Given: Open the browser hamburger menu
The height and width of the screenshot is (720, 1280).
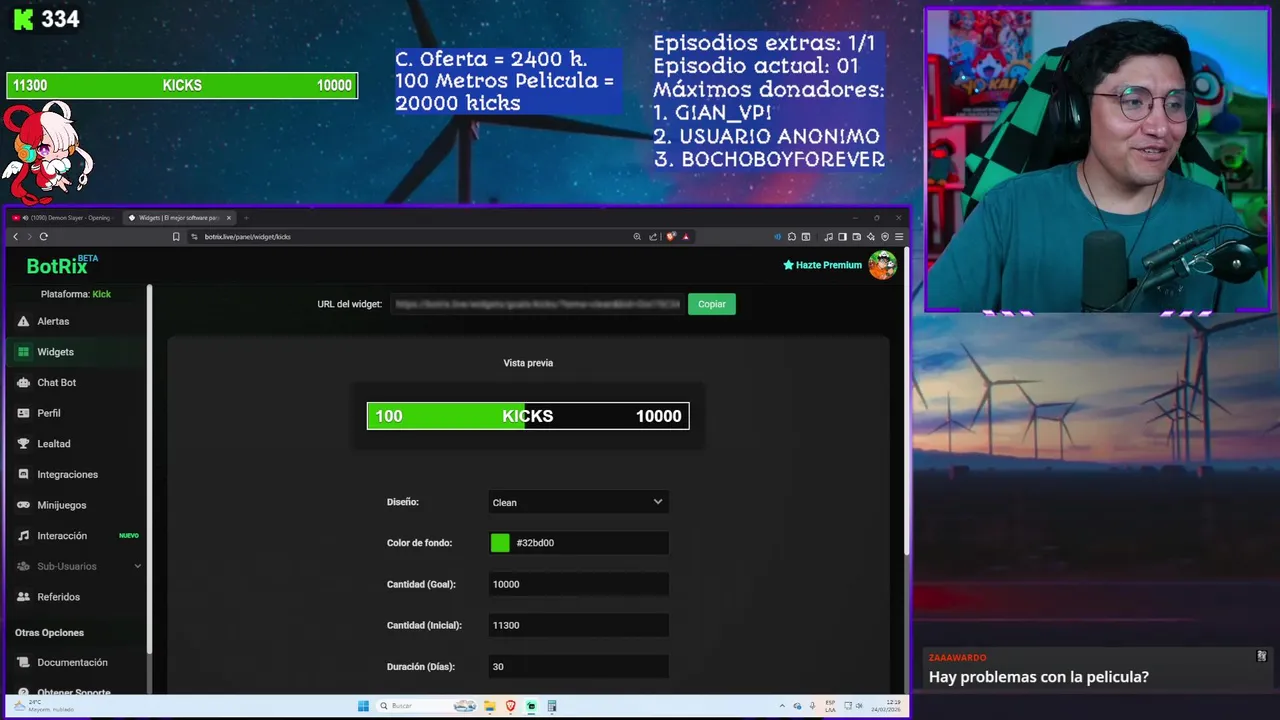Looking at the screenshot, I should coord(899,237).
